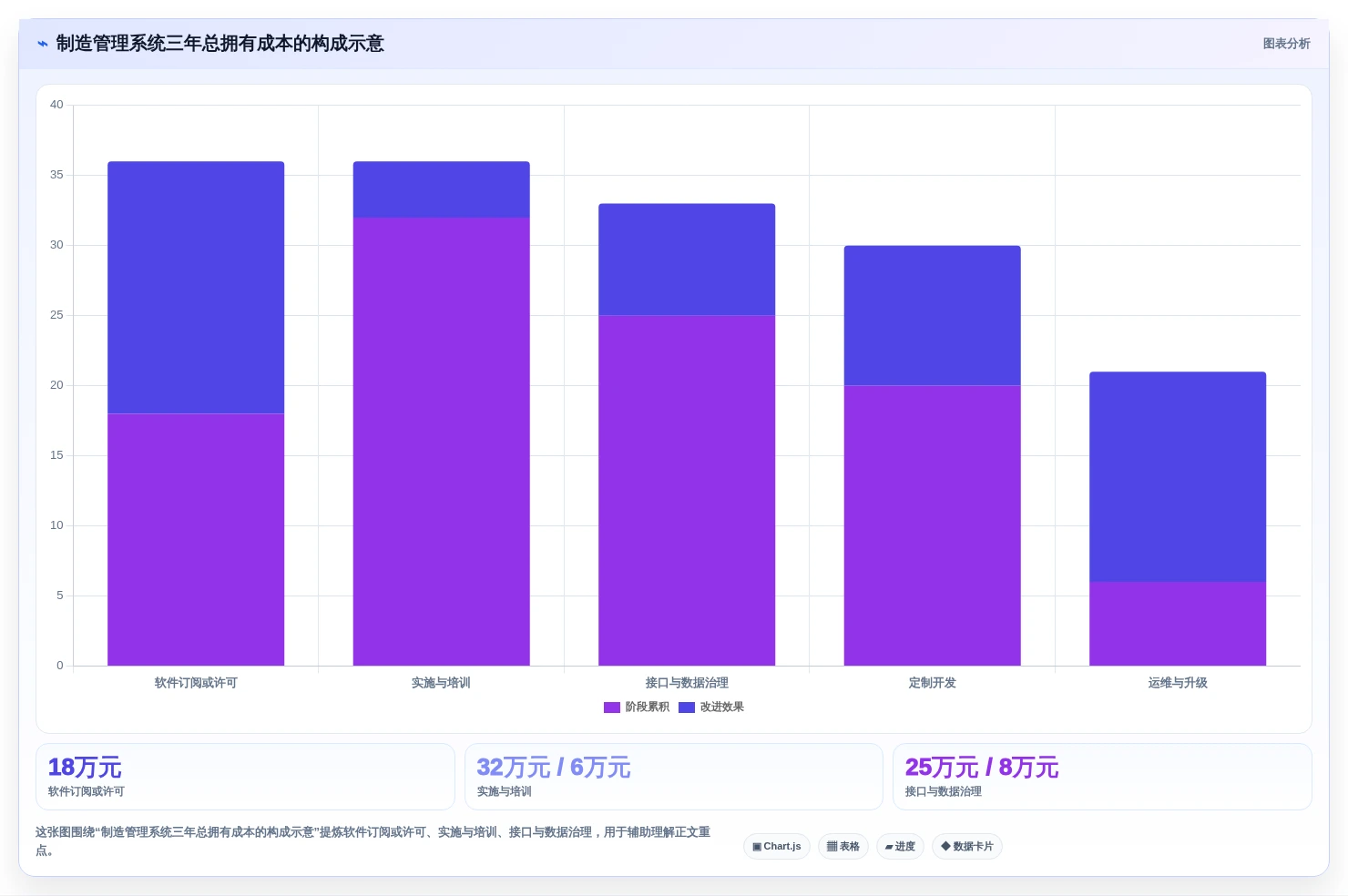Click the purple bar segment for 运维与升级
1348x896 pixels.
point(1178,624)
